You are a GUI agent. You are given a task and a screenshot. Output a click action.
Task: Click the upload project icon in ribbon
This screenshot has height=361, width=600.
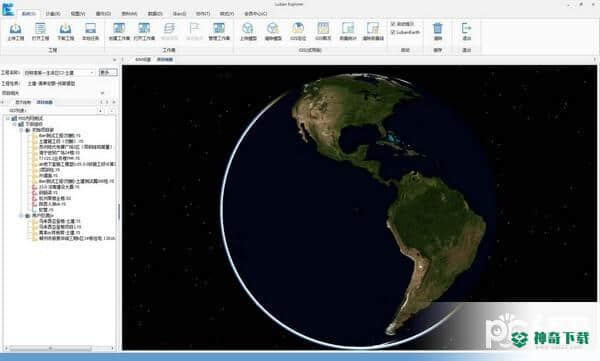pyautogui.click(x=15, y=31)
